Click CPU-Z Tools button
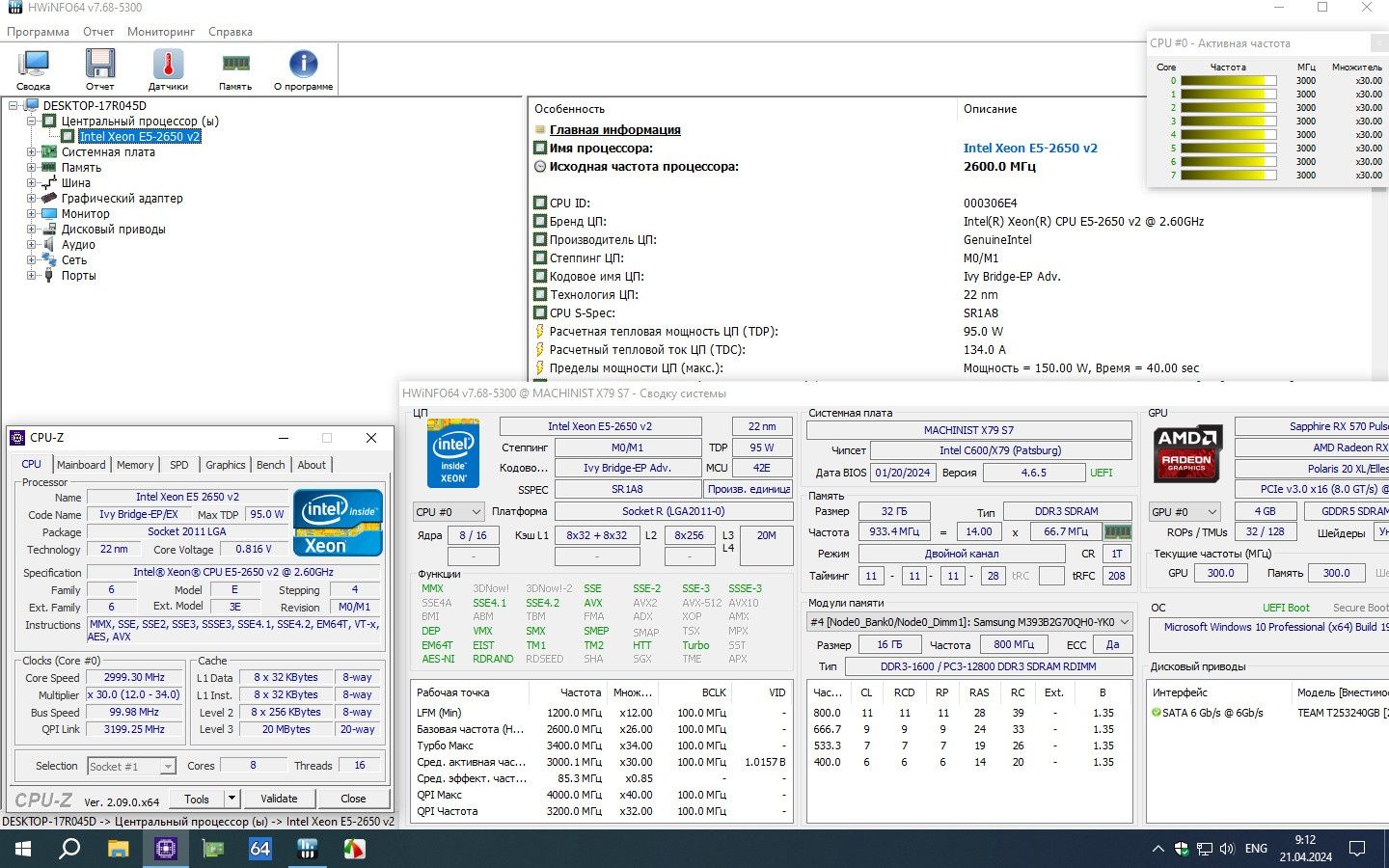This screenshot has height=868, width=1389. [197, 799]
